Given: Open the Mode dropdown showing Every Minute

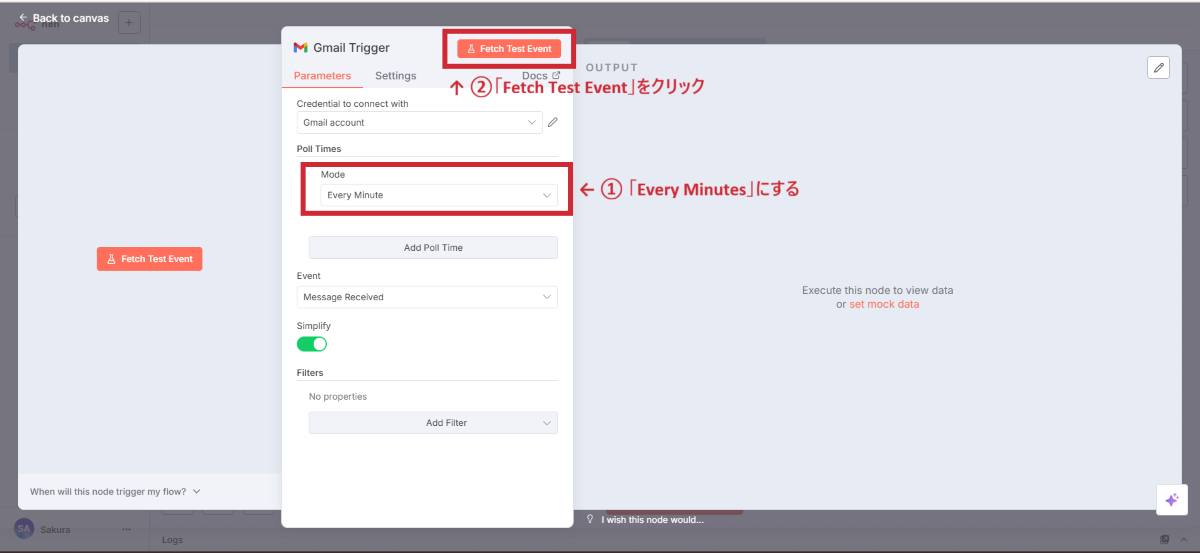Looking at the screenshot, I should [439, 195].
